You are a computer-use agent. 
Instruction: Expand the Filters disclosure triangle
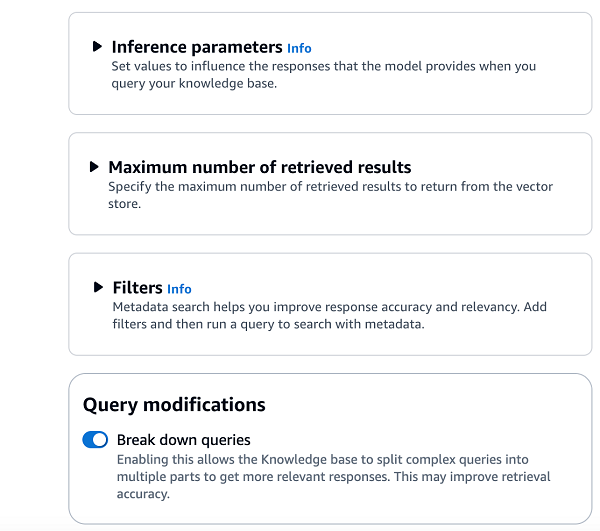click(x=98, y=287)
